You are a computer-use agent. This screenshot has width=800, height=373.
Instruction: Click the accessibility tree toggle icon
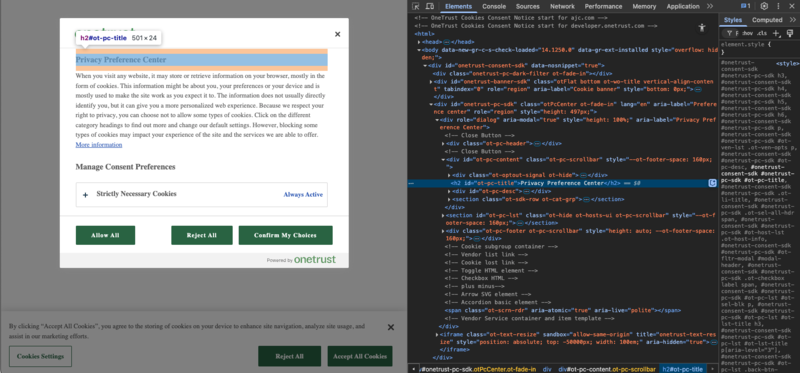(702, 28)
